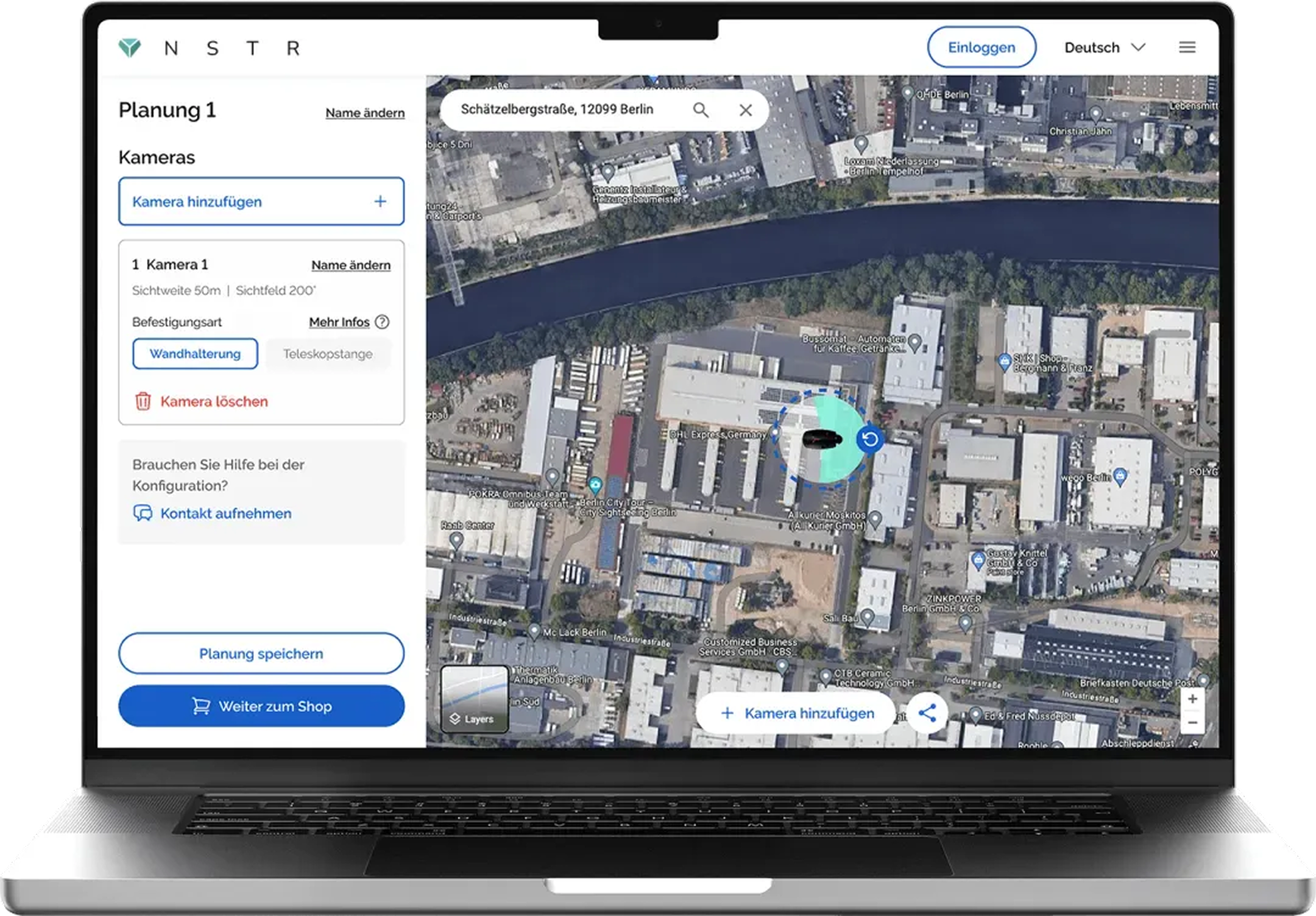Viewport: 1316px width, 916px height.
Task: Click the rotate camera handle on map
Action: (870, 439)
